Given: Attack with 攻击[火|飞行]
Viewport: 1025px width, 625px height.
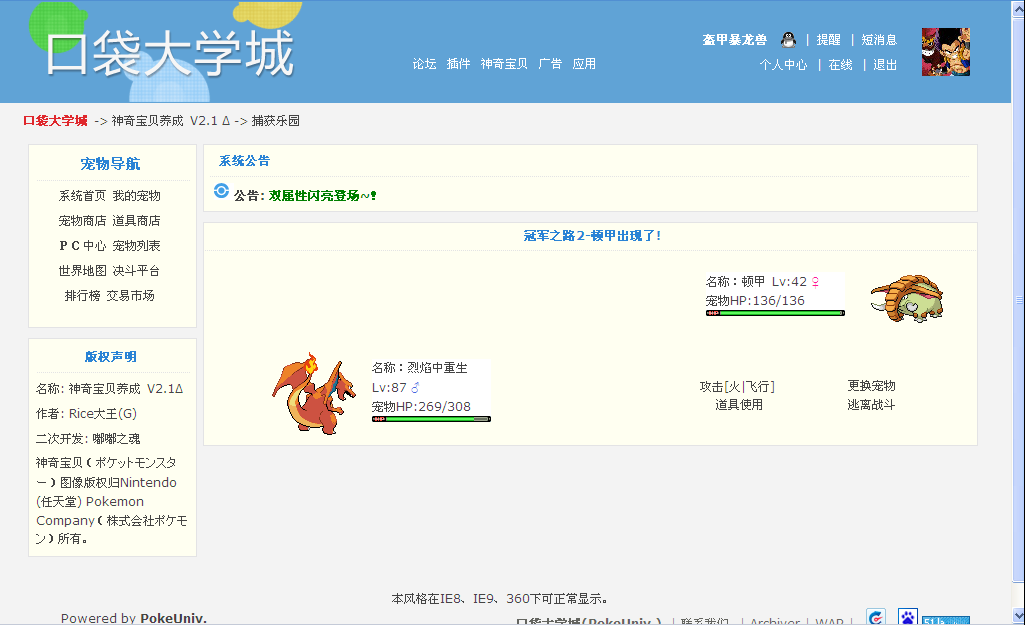Looking at the screenshot, I should pyautogui.click(x=737, y=386).
